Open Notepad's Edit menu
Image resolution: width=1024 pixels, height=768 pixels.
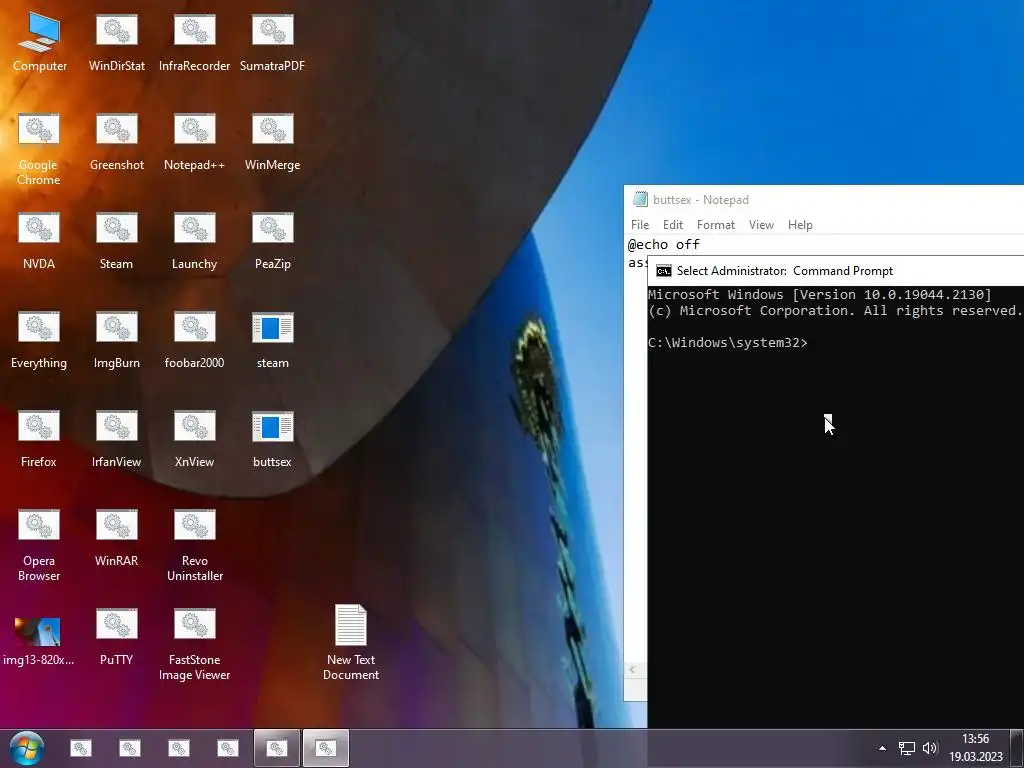[673, 225]
